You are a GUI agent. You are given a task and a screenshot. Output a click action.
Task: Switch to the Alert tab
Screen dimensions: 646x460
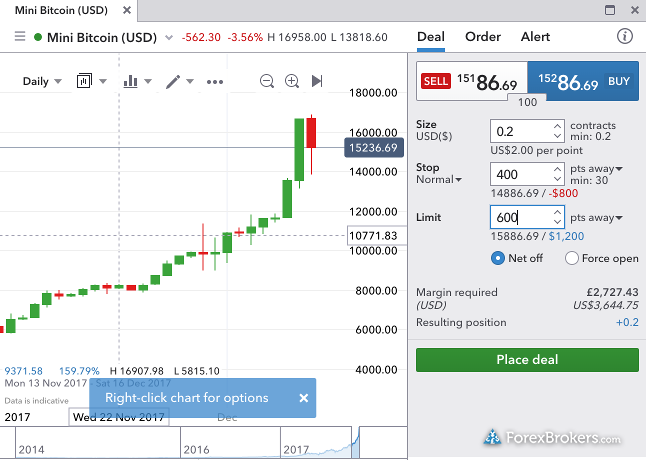pyautogui.click(x=535, y=37)
